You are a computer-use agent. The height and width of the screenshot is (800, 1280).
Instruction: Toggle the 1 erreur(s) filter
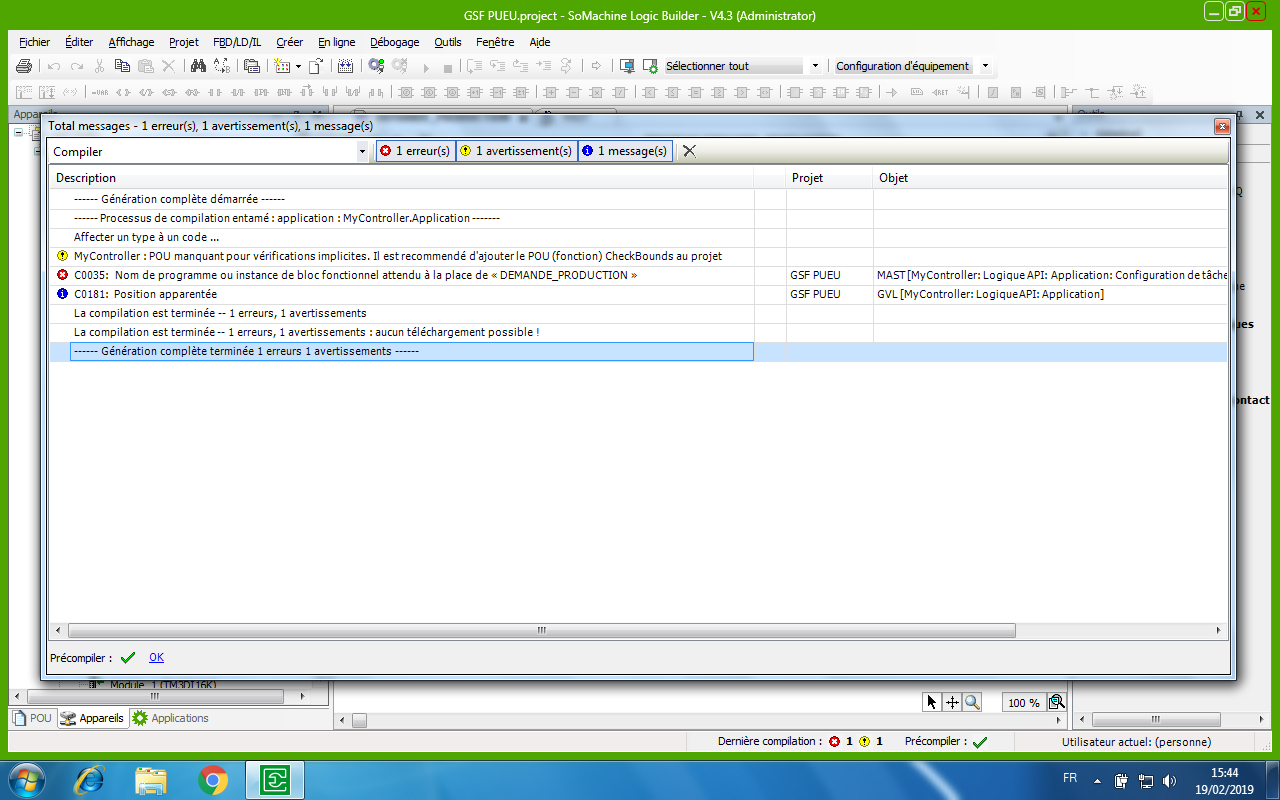(415, 151)
